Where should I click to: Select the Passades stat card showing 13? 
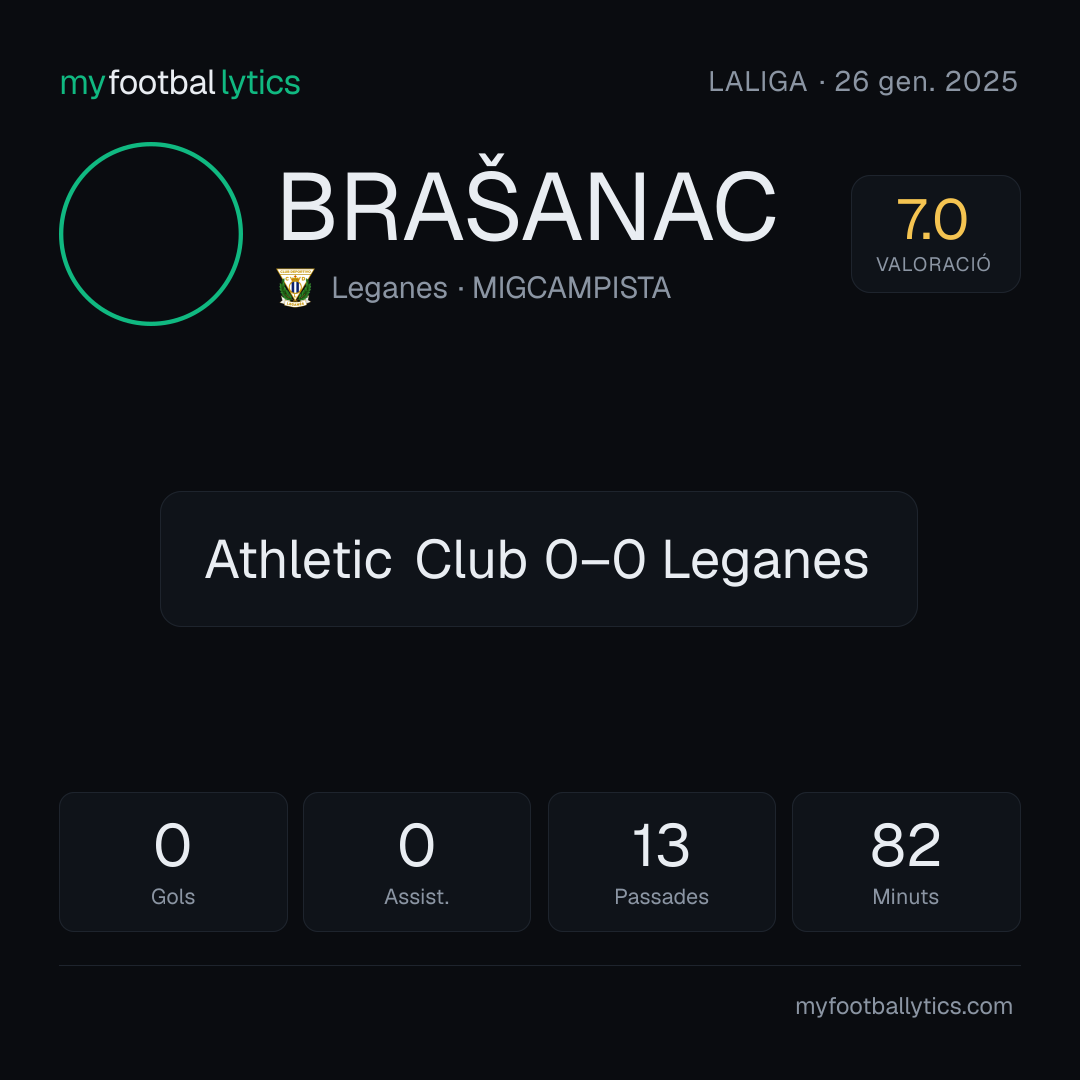(x=661, y=862)
